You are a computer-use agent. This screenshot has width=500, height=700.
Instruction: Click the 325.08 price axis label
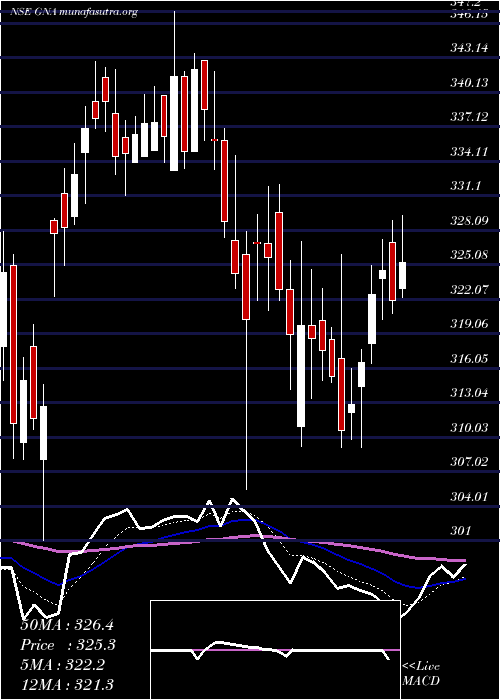(469, 255)
